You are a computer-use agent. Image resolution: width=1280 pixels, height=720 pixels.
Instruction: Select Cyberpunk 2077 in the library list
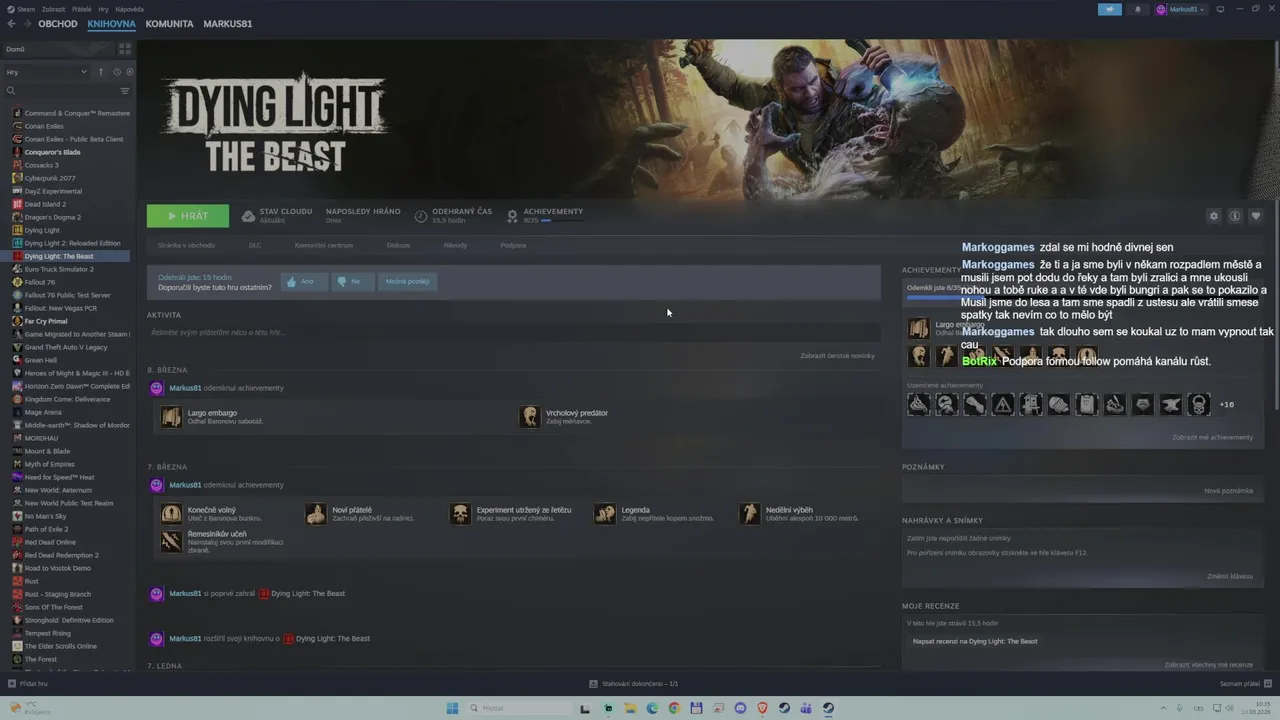coord(50,178)
